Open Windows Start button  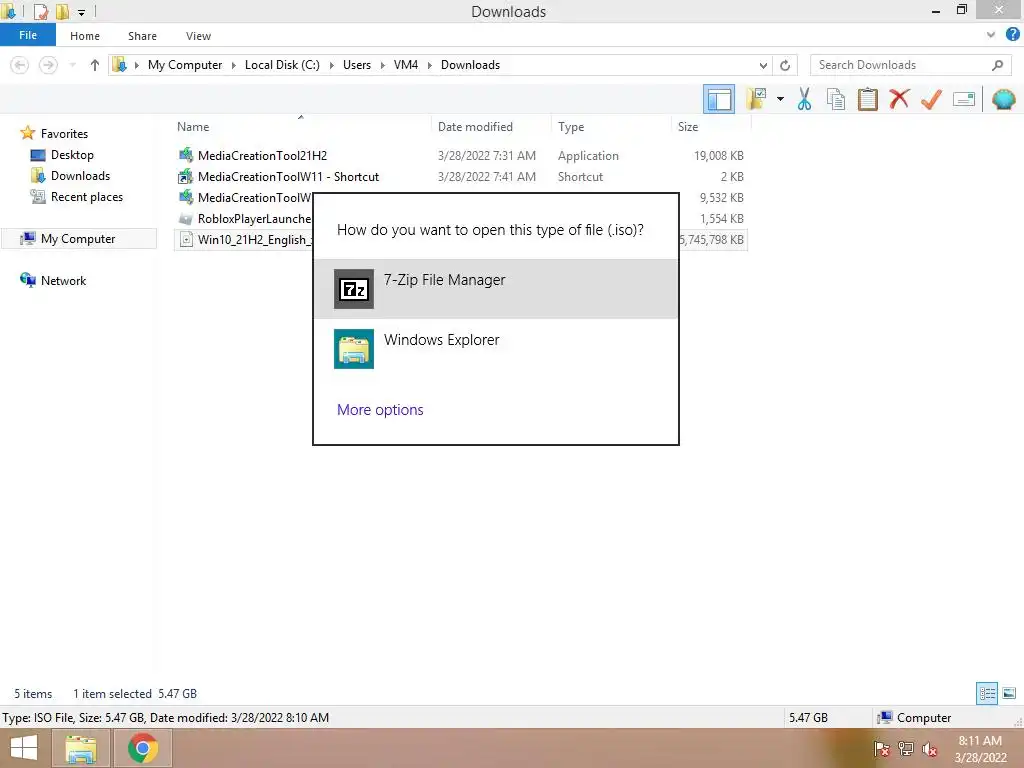coord(24,748)
